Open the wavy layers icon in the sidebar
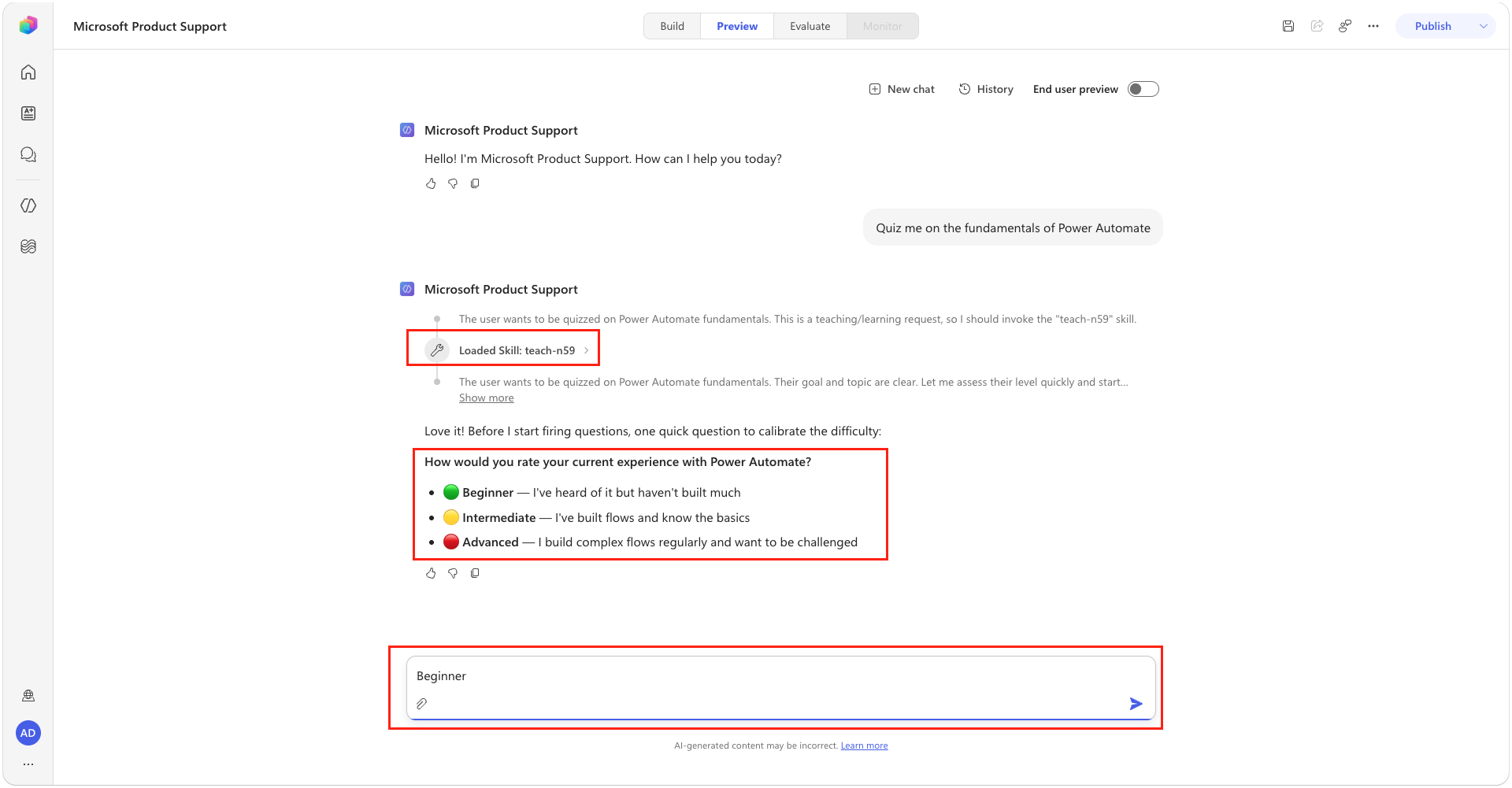This screenshot has width=1512, height=788. pos(28,246)
